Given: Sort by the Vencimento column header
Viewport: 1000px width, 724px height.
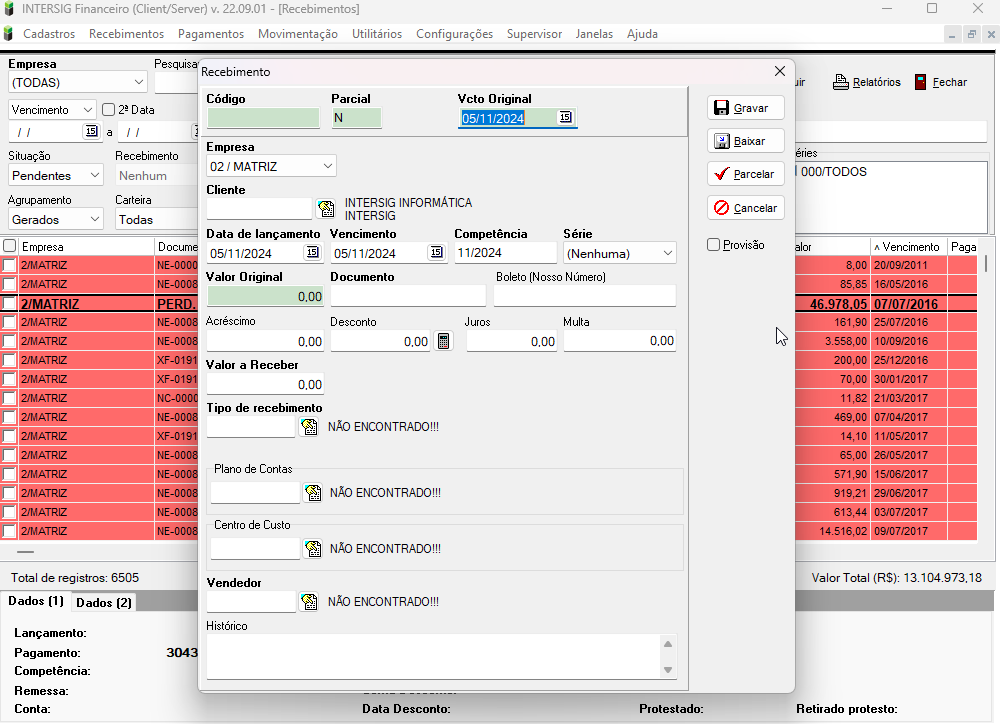Looking at the screenshot, I should (x=909, y=247).
